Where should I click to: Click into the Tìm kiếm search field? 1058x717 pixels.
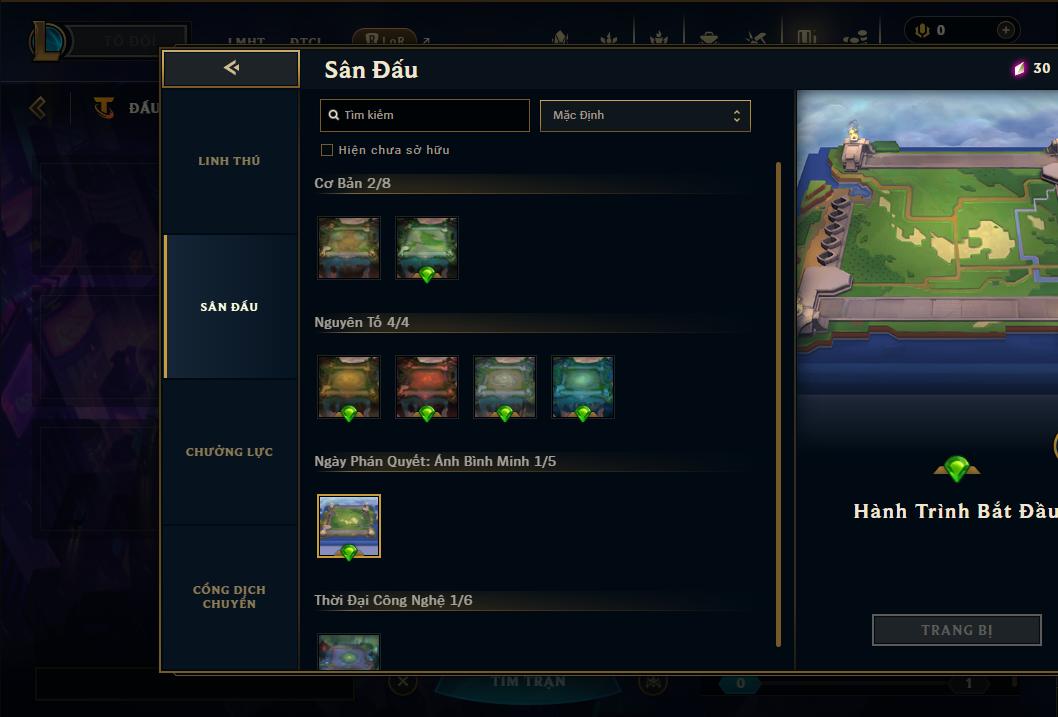click(x=424, y=115)
